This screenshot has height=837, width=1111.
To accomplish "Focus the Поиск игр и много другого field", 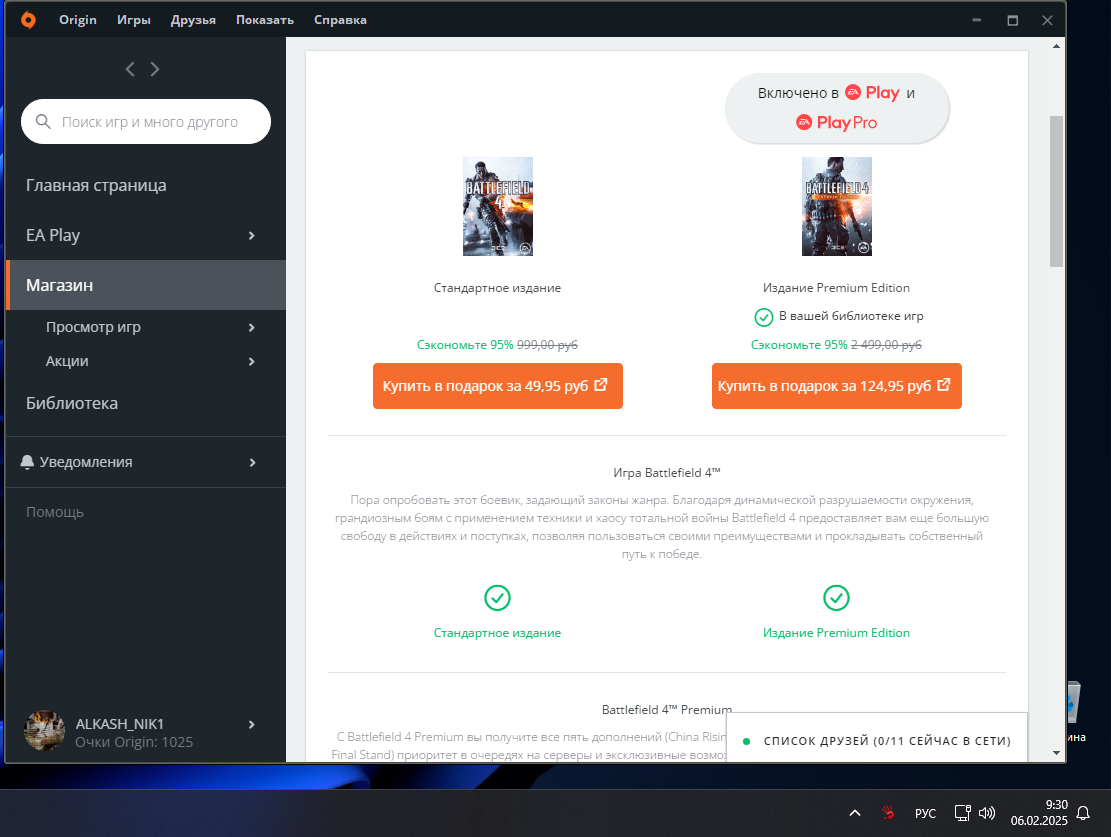I will [146, 122].
